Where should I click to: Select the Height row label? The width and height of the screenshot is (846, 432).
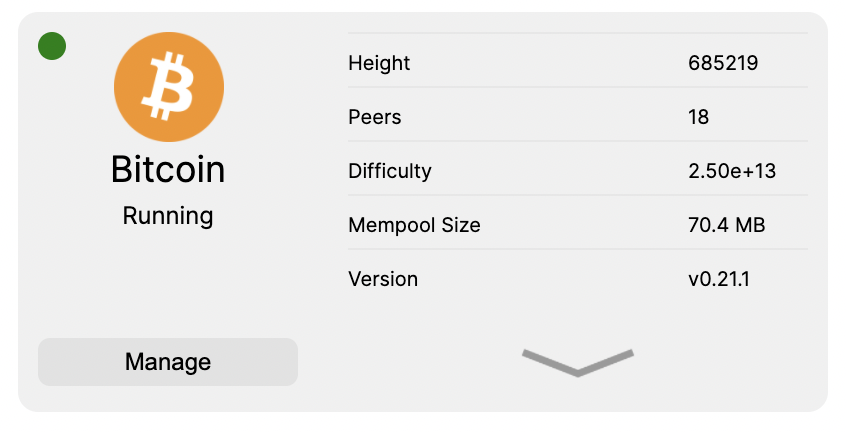(379, 63)
